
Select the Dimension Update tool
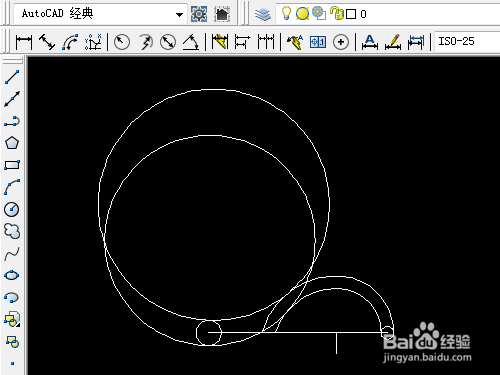coord(416,42)
